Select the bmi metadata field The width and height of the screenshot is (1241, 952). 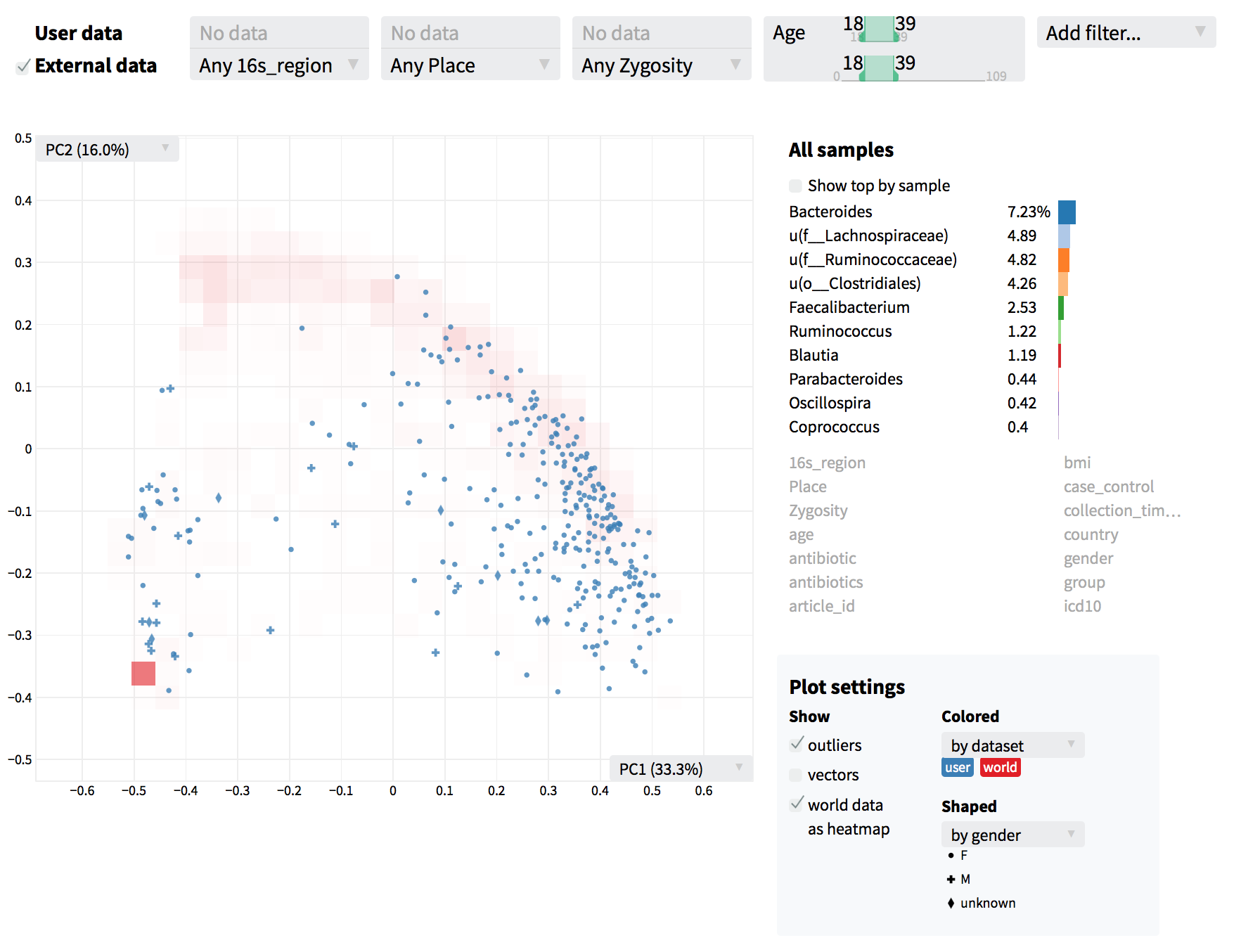click(x=1077, y=463)
